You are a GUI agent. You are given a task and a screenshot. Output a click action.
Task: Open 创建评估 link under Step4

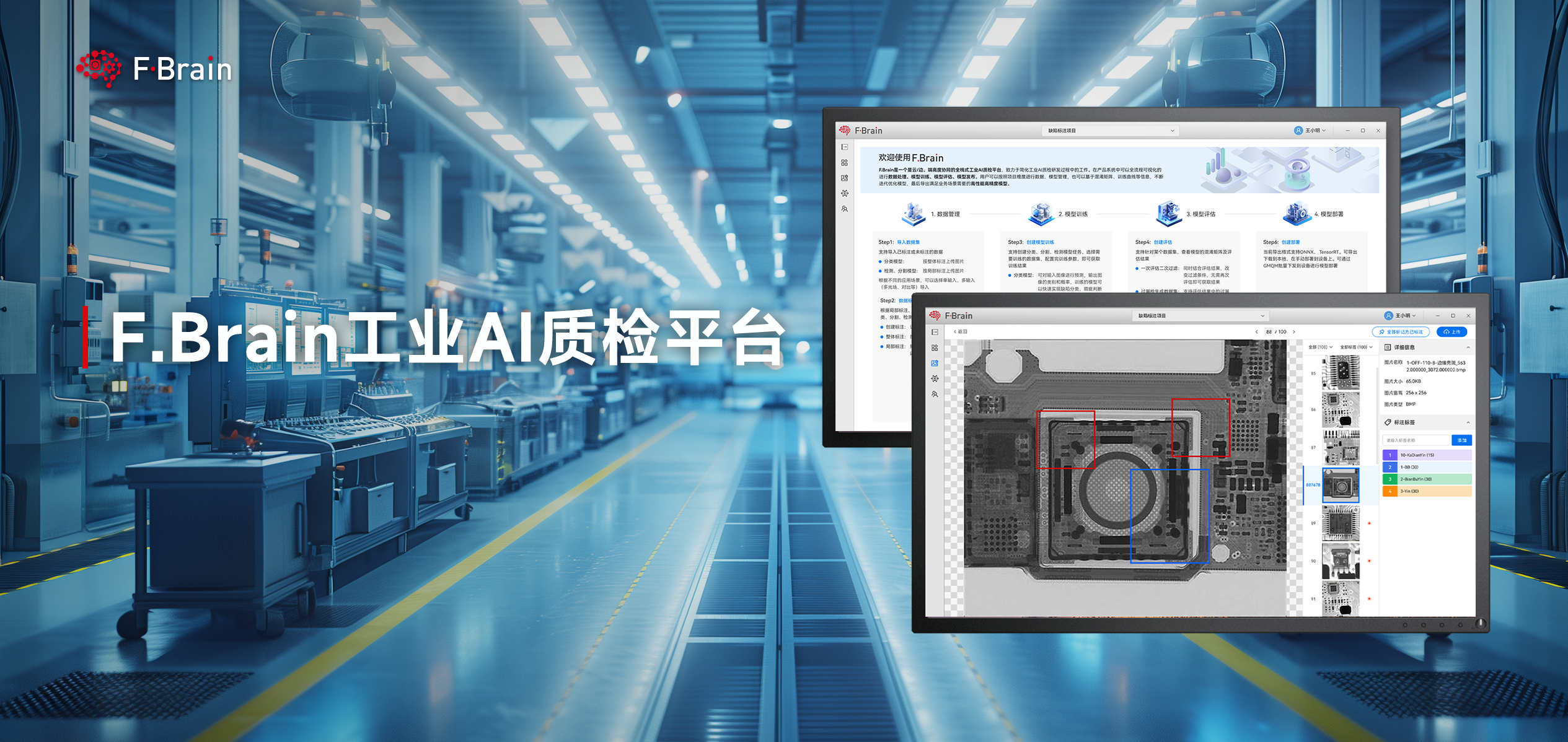pyautogui.click(x=1163, y=242)
